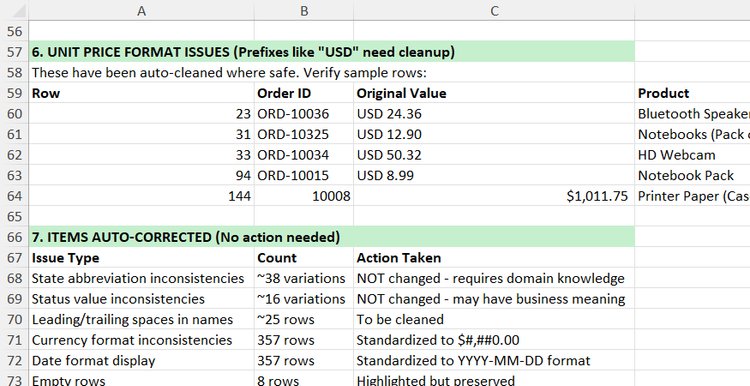The image size is (750, 386).
Task: Click 'State abbreviation inconsistencies' cell
Action: click(x=142, y=278)
